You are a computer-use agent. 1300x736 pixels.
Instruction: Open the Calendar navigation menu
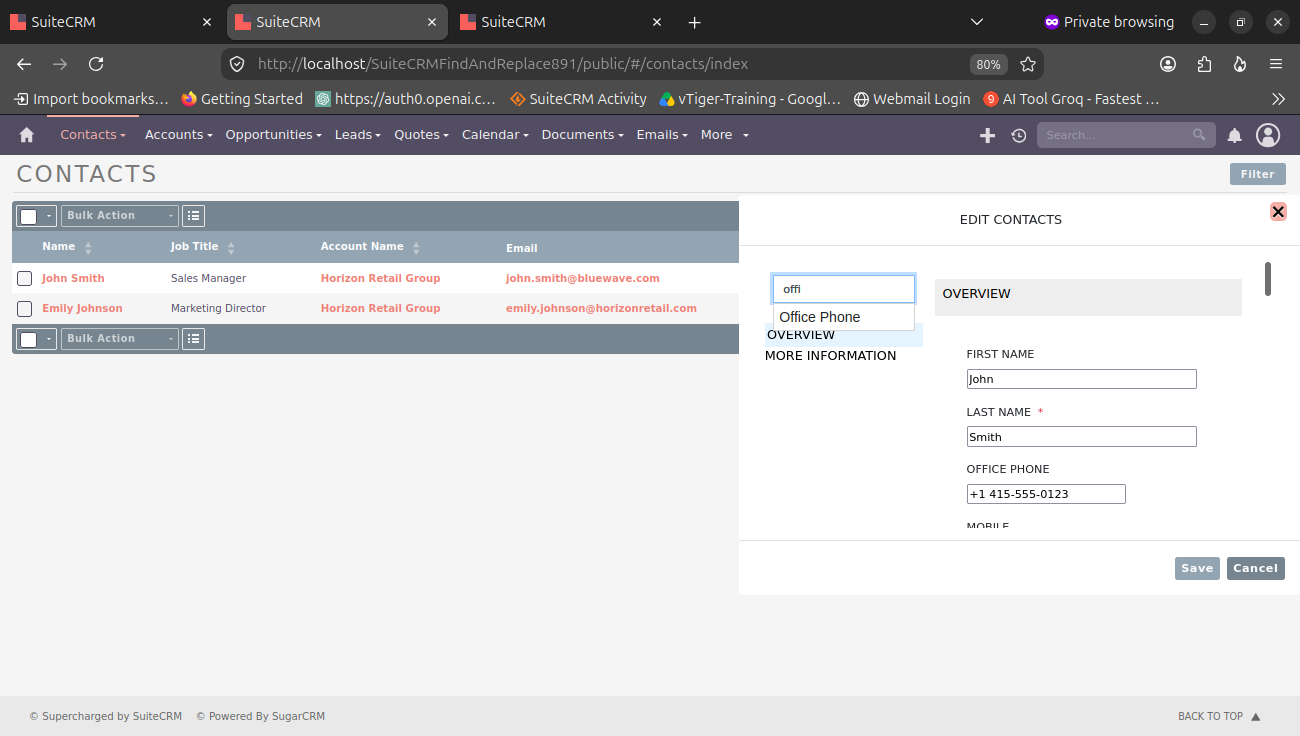[495, 135]
